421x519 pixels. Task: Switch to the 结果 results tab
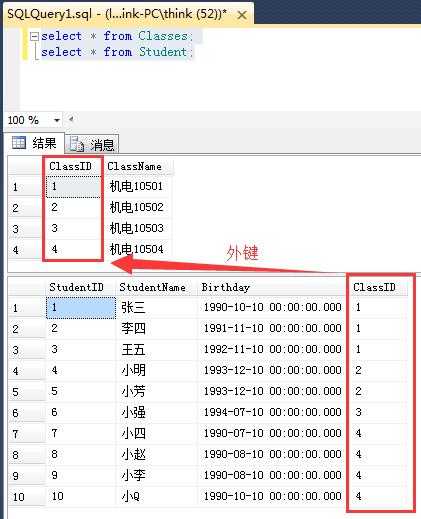point(33,144)
